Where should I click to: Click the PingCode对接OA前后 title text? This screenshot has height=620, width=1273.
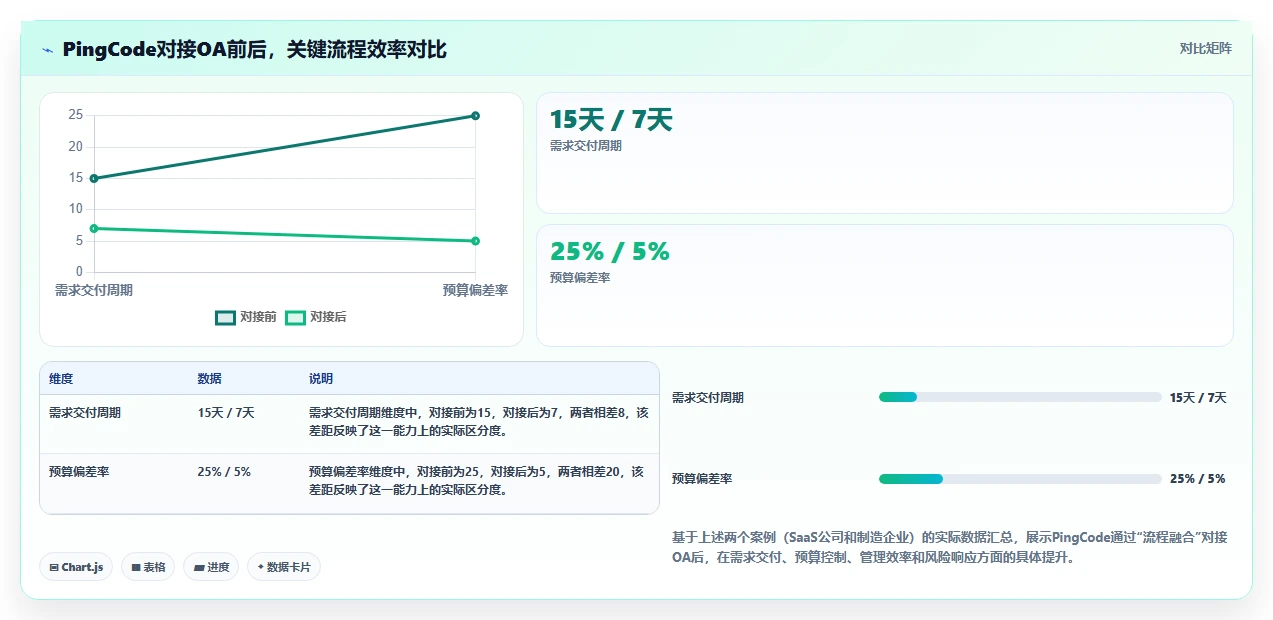pyautogui.click(x=254, y=49)
